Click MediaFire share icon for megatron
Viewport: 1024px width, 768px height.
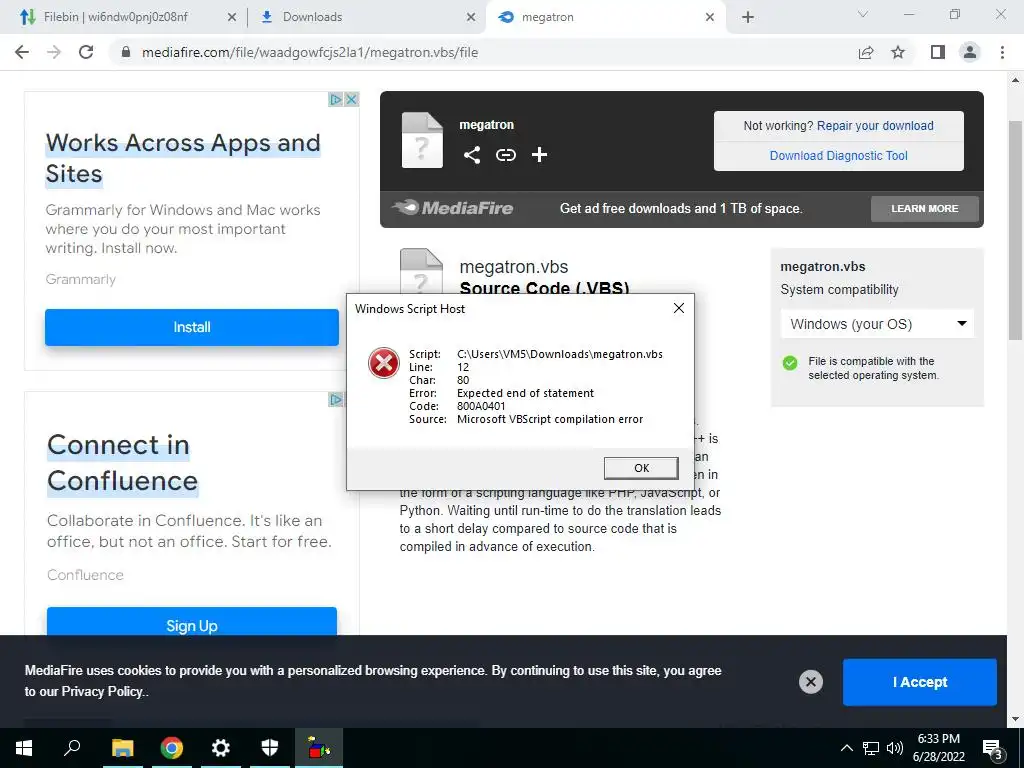[472, 155]
